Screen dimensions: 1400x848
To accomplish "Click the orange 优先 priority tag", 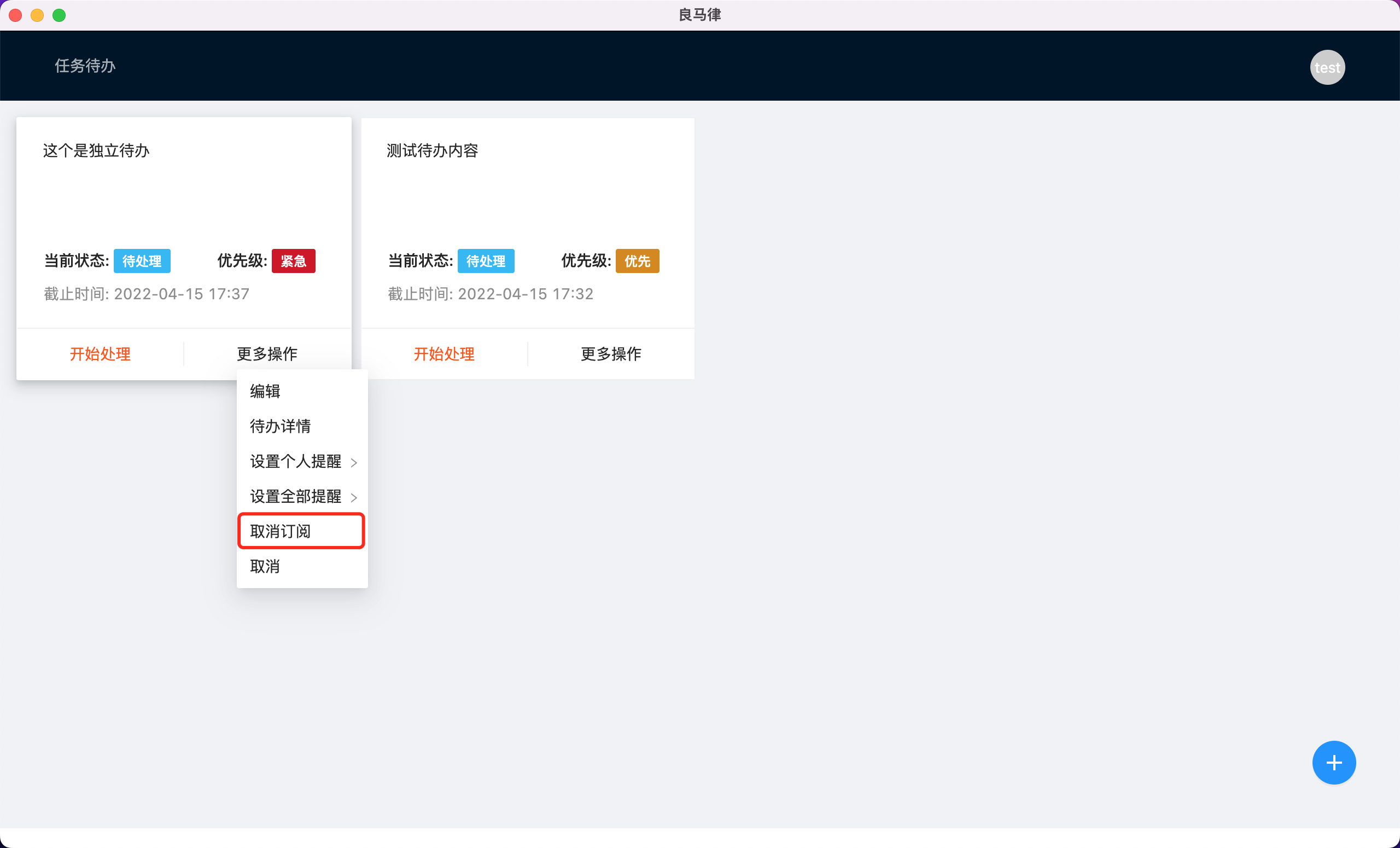I will point(637,261).
